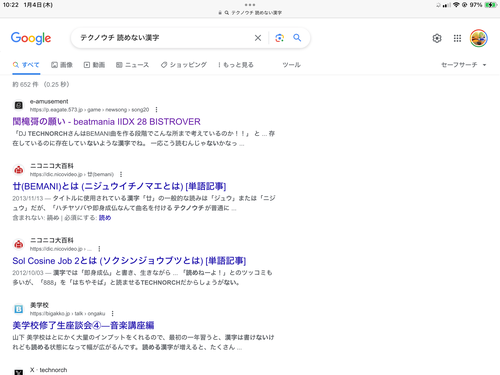
Task: Open more options for 廿(BEMANI) result
Action: (x=121, y=174)
